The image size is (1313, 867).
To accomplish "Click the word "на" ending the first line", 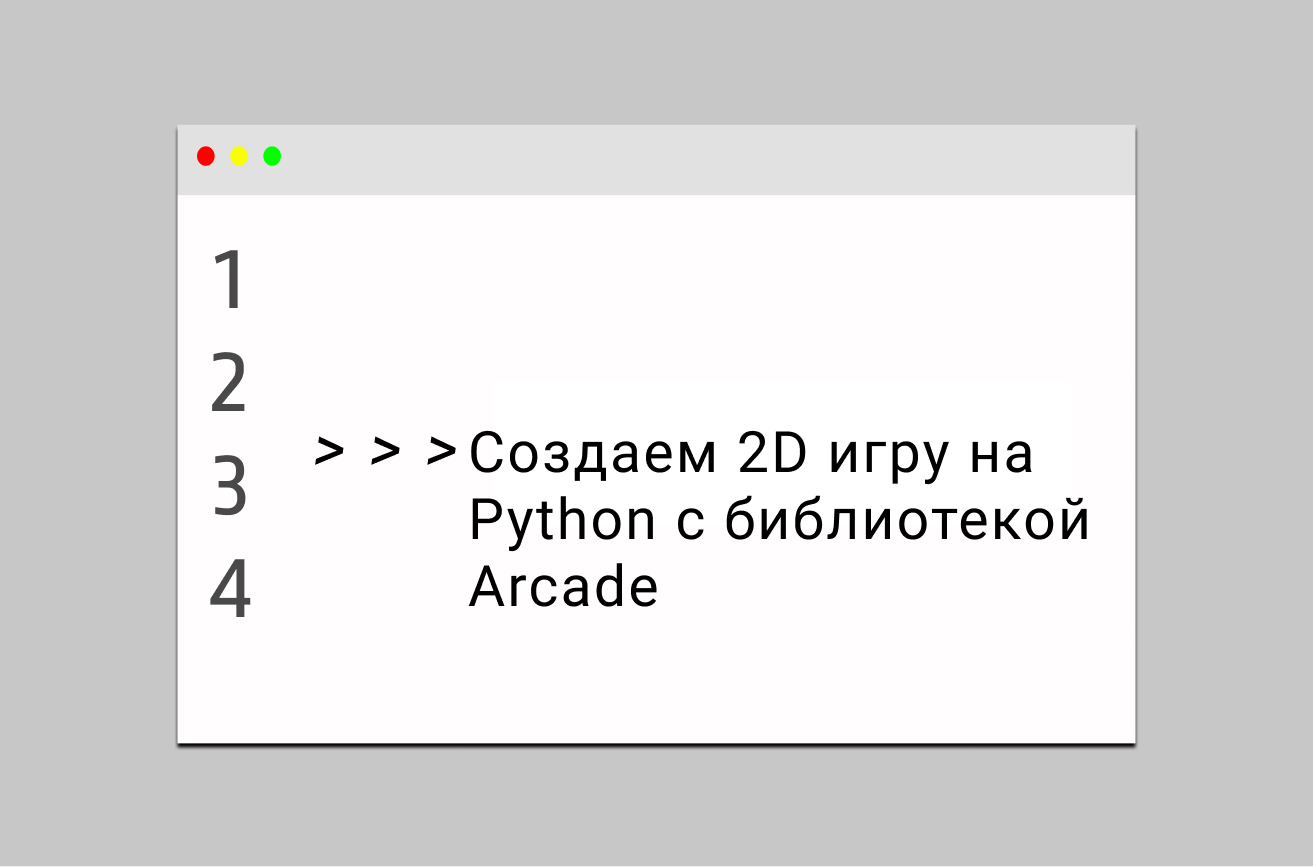I will point(1004,456).
